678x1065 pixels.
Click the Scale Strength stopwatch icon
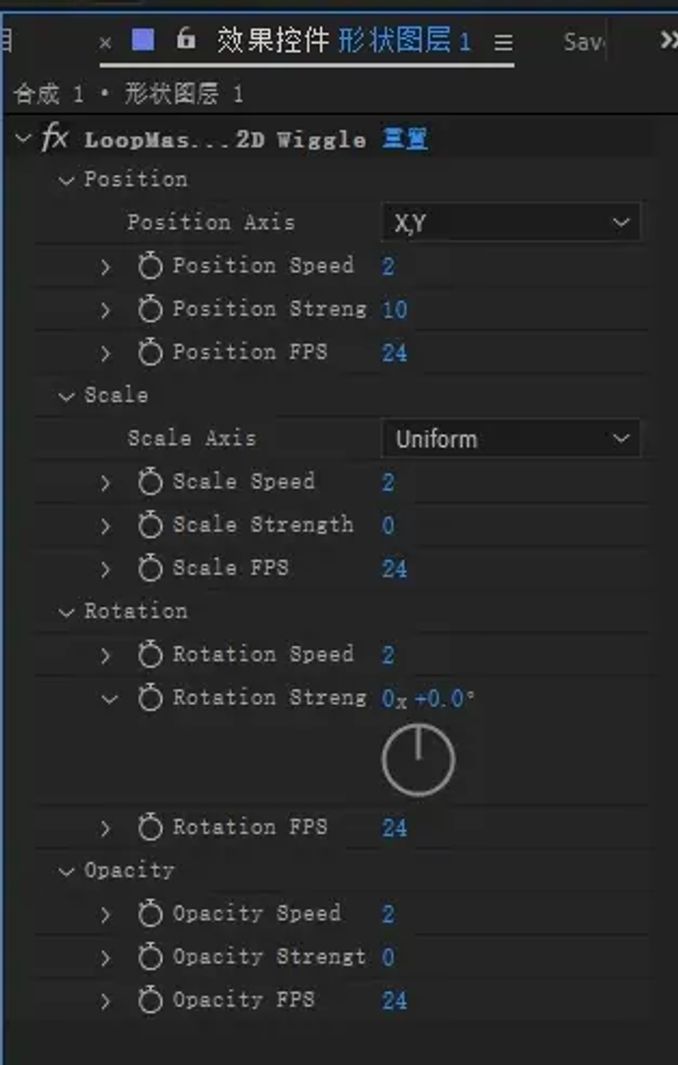150,525
